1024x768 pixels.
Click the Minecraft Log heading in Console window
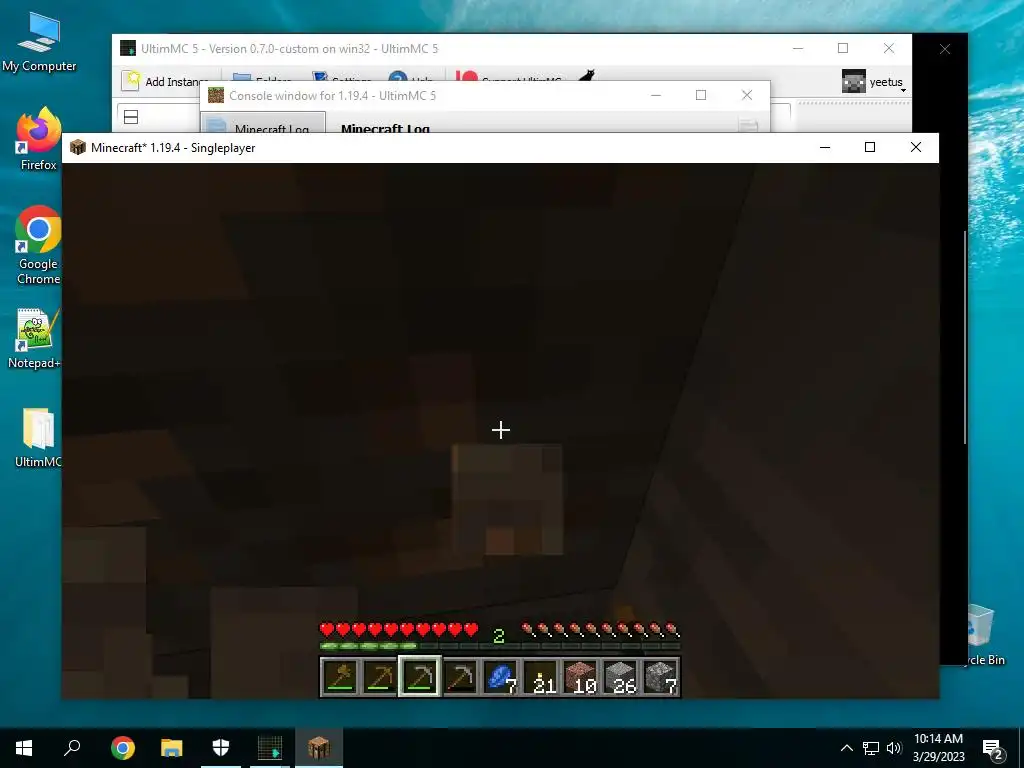pyautogui.click(x=385, y=128)
